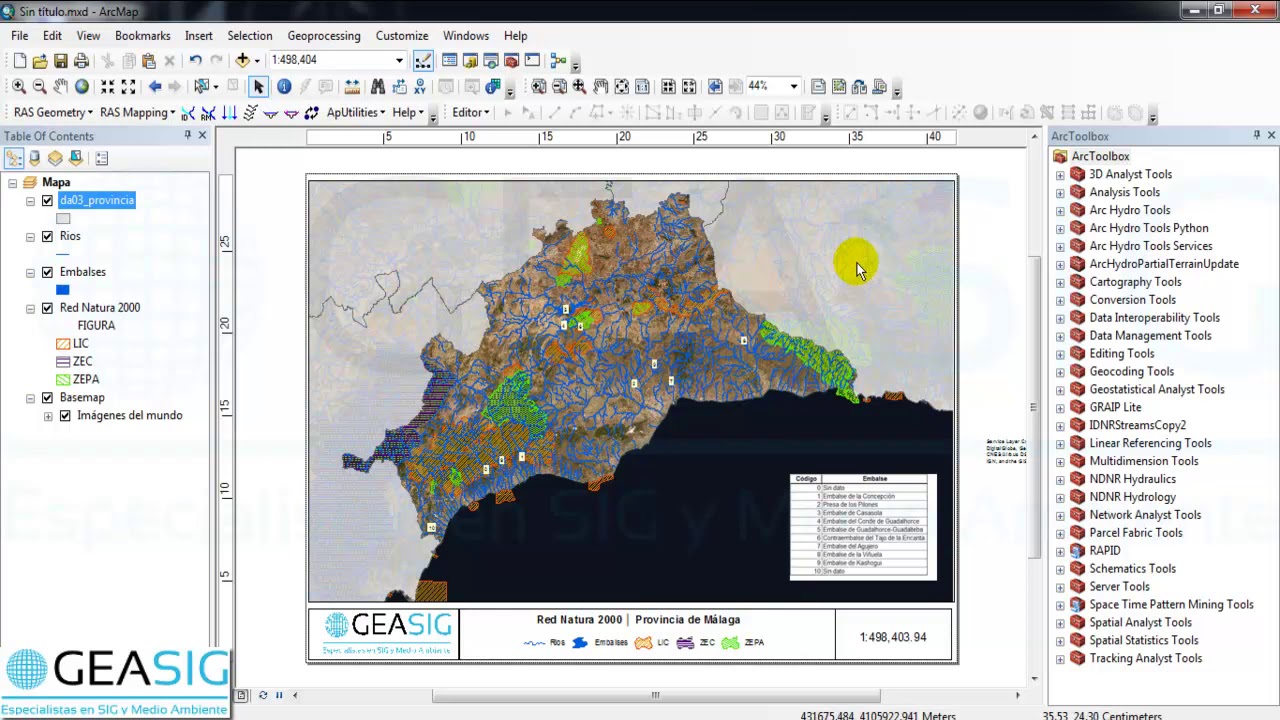Click the ZEPA green symbol swatch
Screen dimensions: 1280x720
click(x=63, y=380)
